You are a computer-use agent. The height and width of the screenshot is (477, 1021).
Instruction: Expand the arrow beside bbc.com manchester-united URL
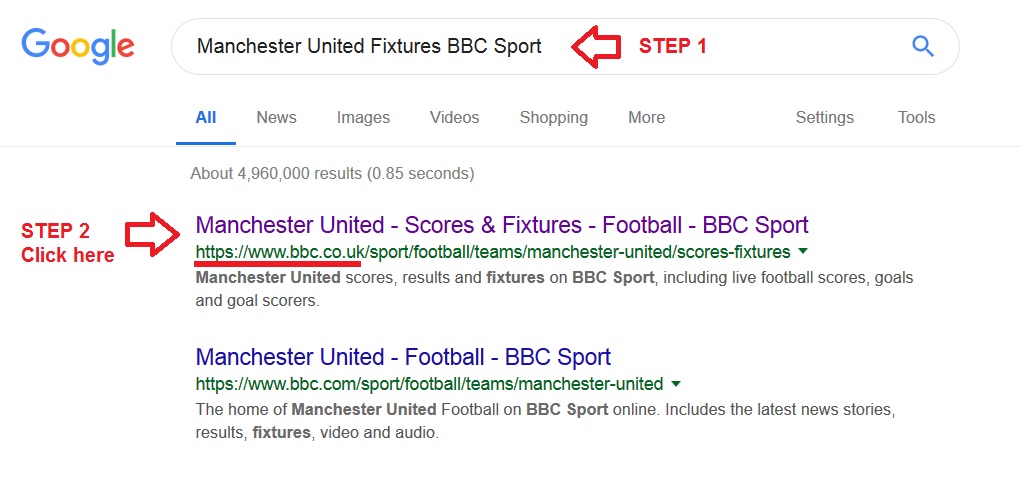[x=676, y=384]
